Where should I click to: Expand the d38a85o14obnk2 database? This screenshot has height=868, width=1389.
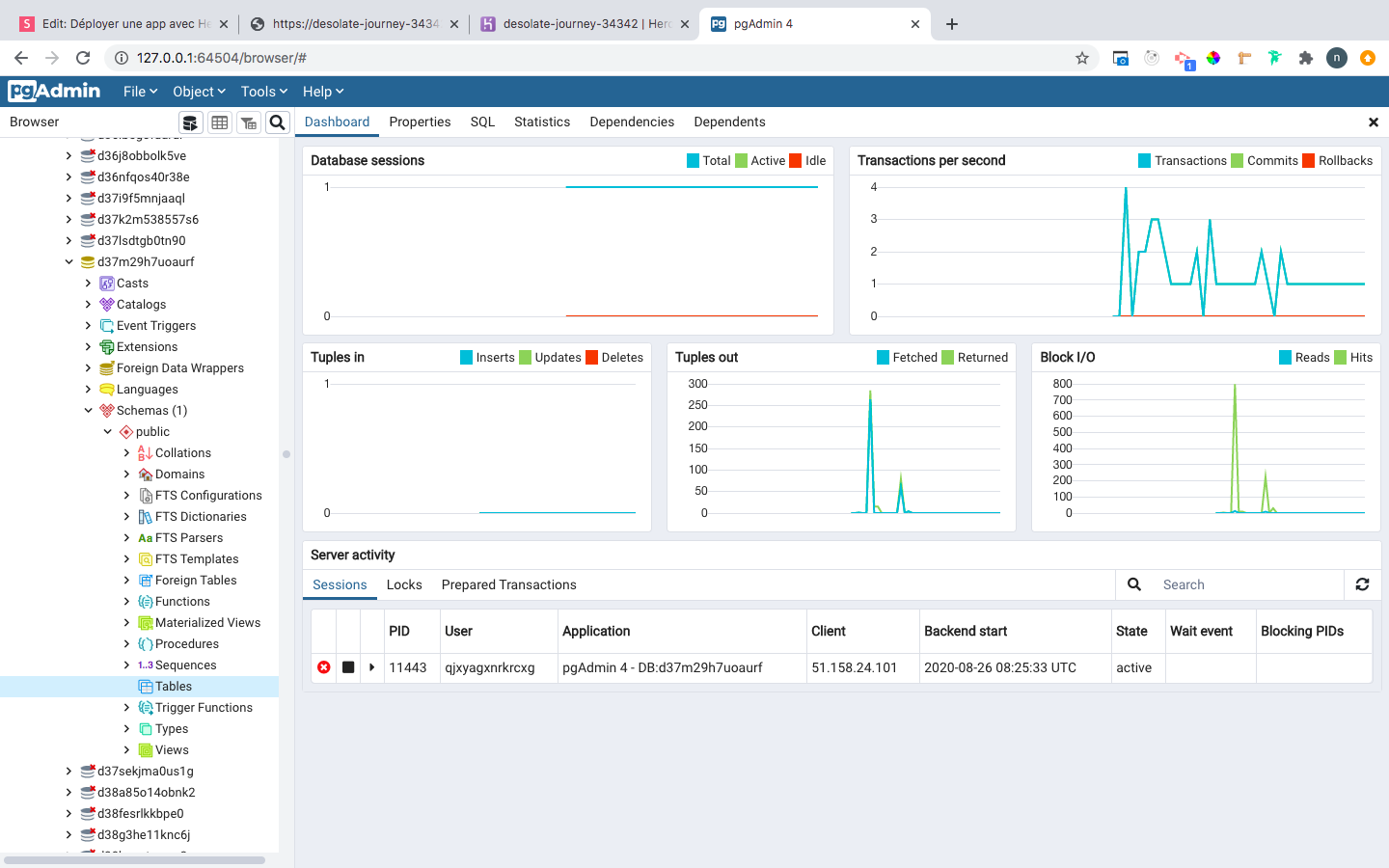tap(68, 793)
